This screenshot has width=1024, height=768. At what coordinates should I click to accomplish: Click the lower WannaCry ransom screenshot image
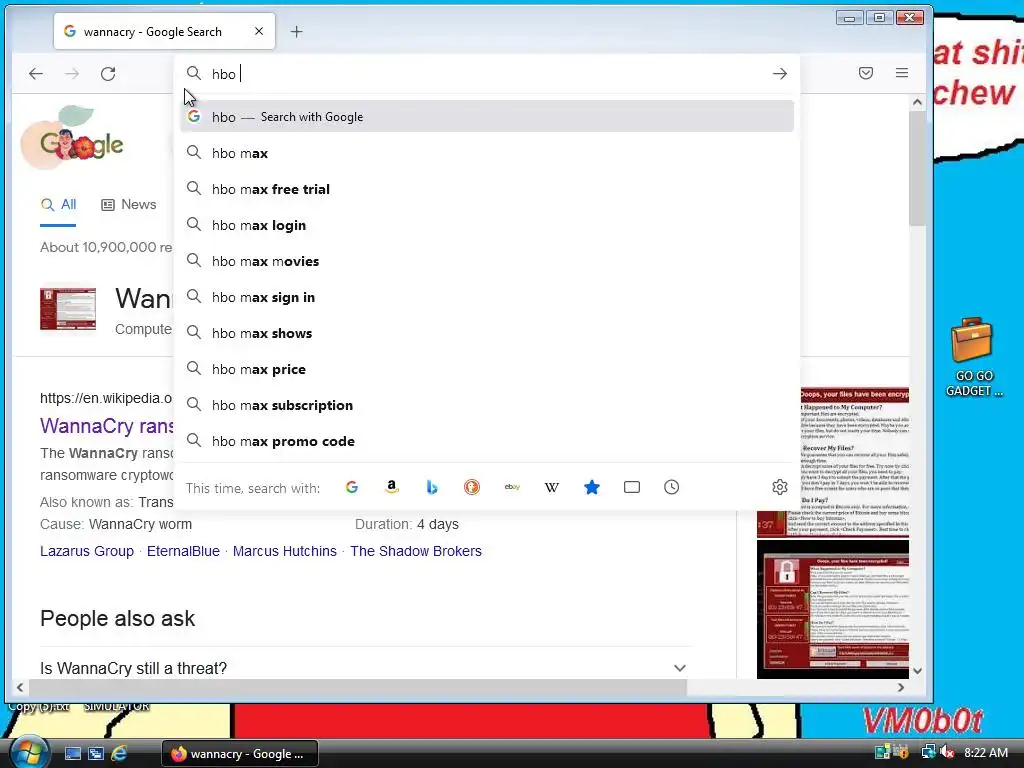833,609
